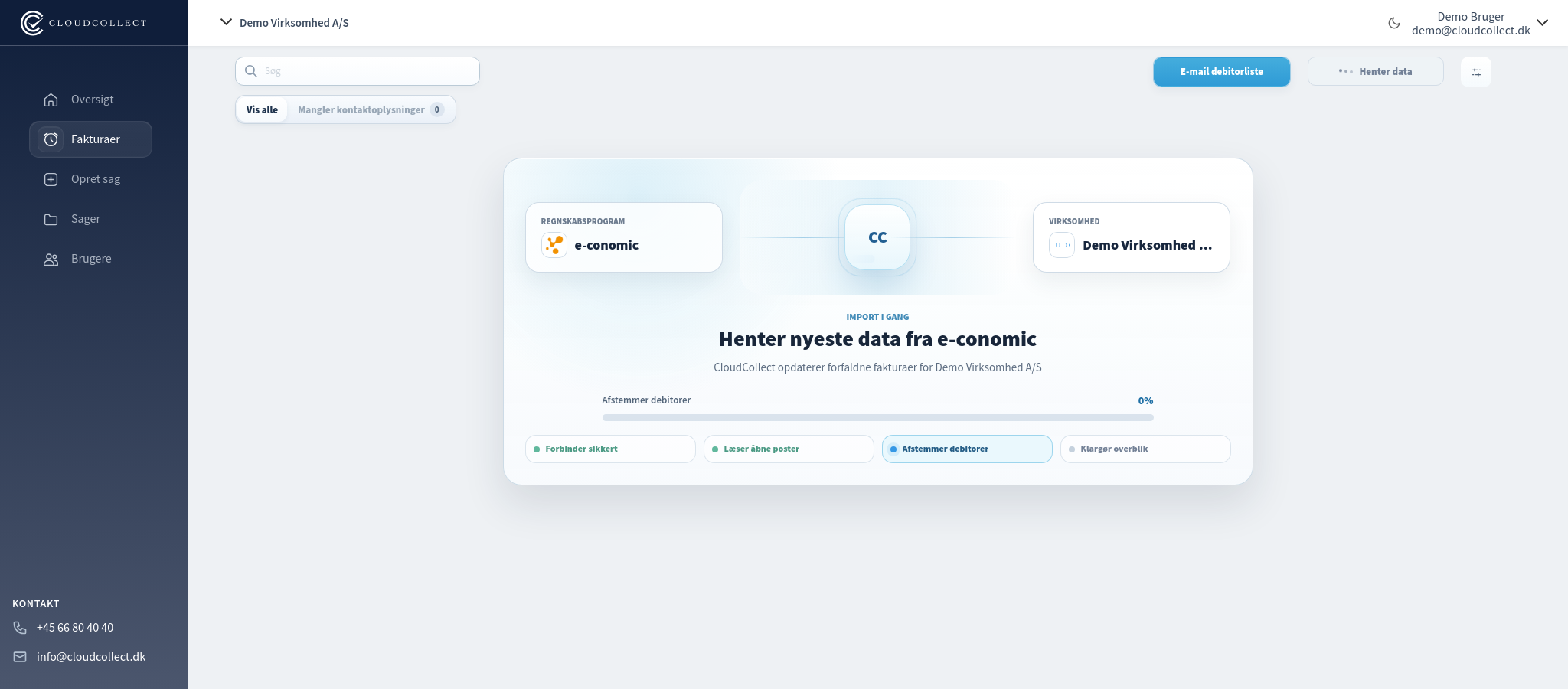The height and width of the screenshot is (689, 1568).
Task: Click the Henter data button
Action: click(1376, 71)
